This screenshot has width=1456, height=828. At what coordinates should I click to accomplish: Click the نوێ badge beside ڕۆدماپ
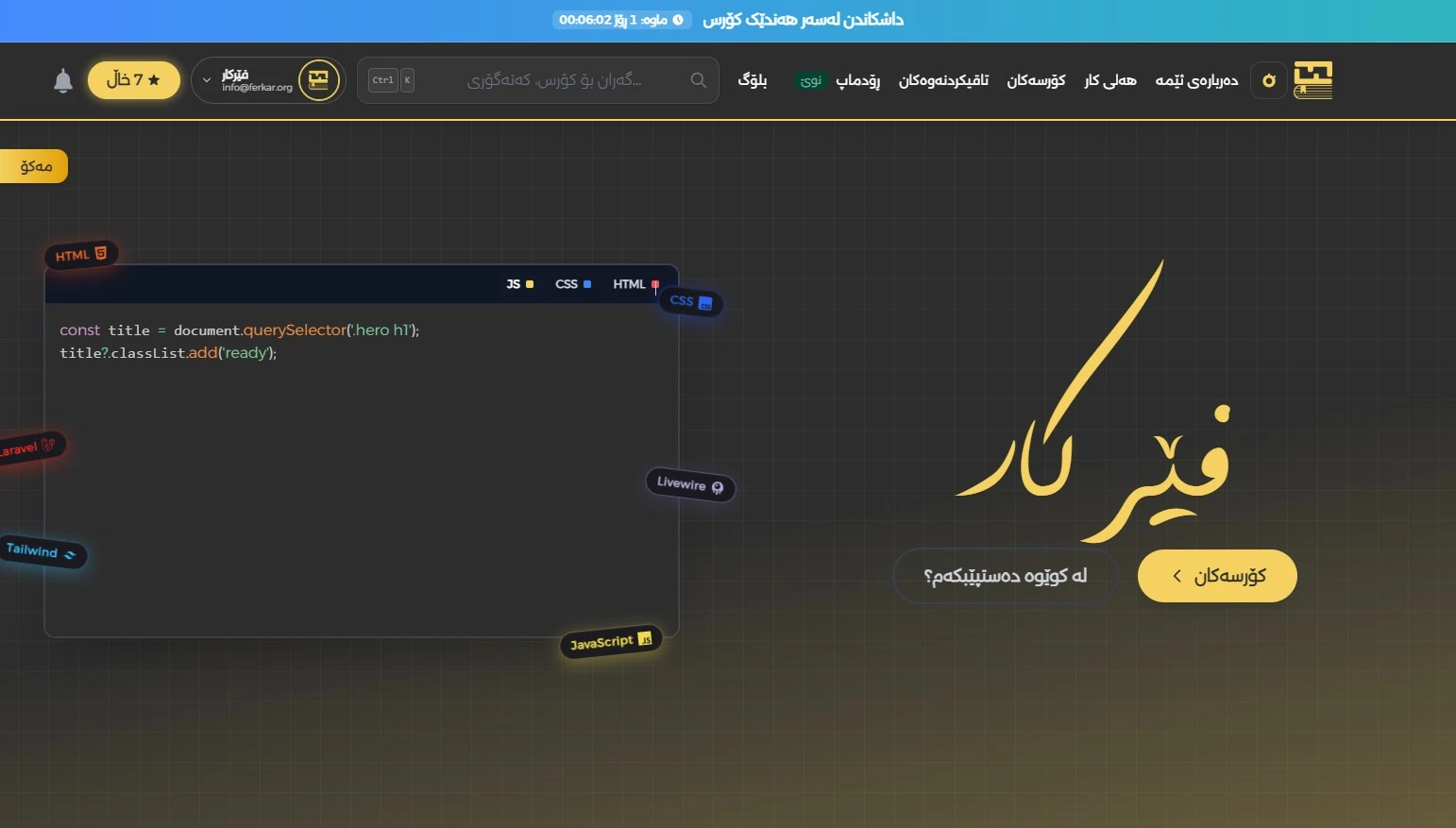810,81
